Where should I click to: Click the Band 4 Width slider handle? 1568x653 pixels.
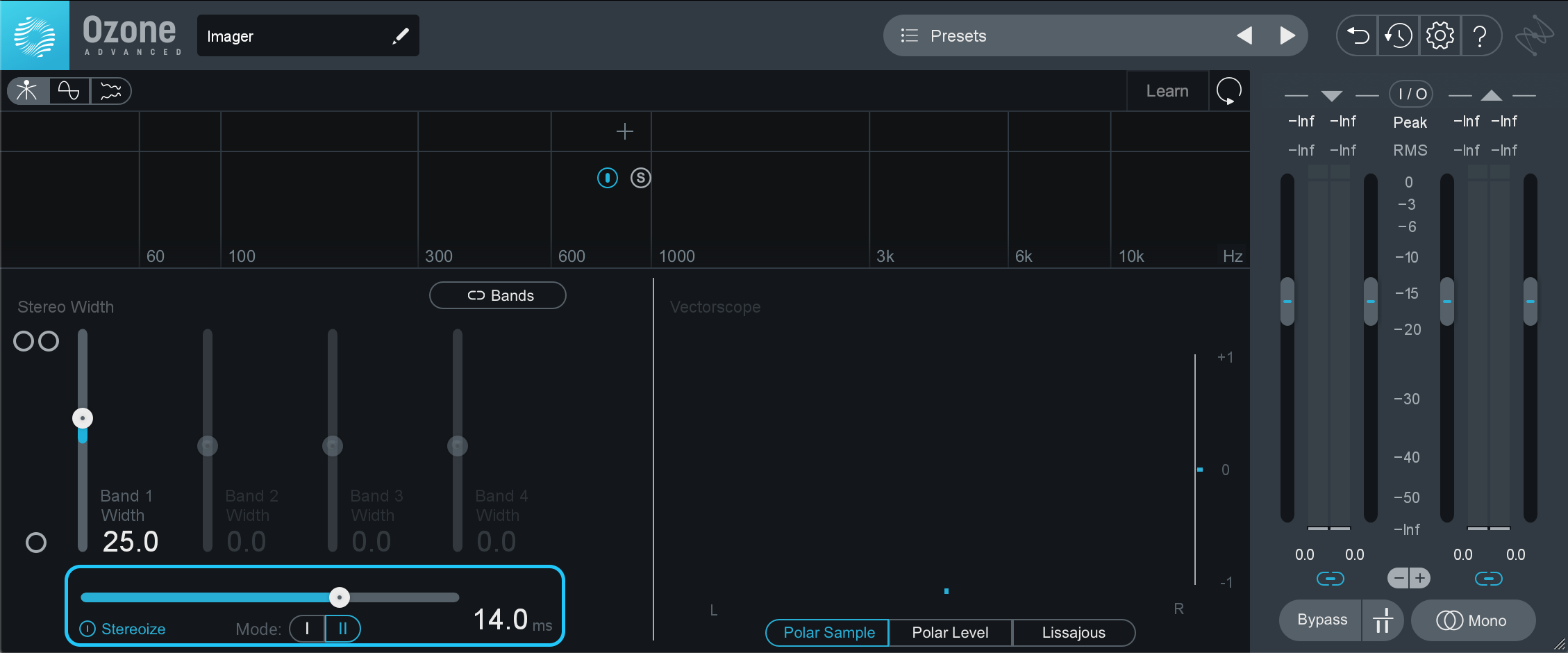click(458, 445)
